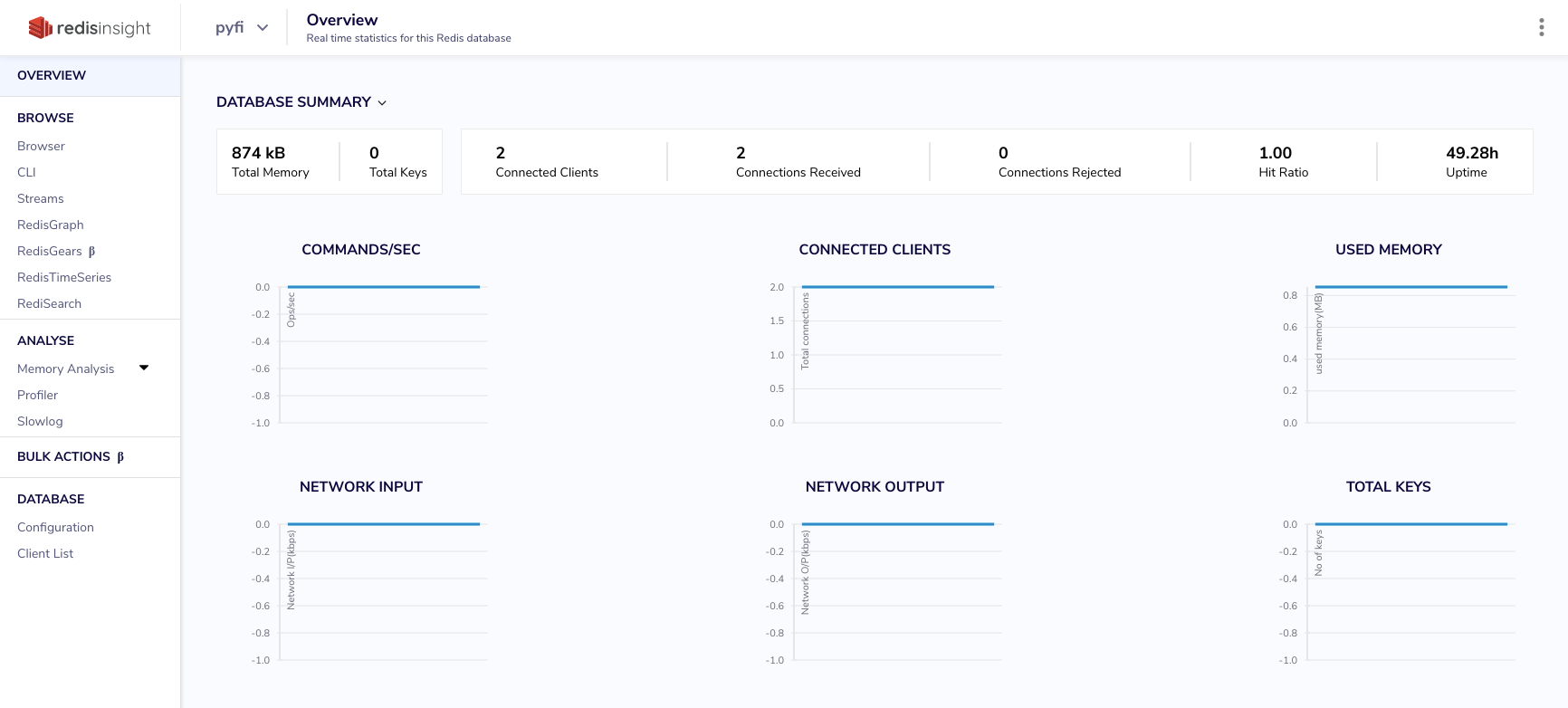Go to Streams in sidebar
Screen dimensions: 1568x708
41,198
